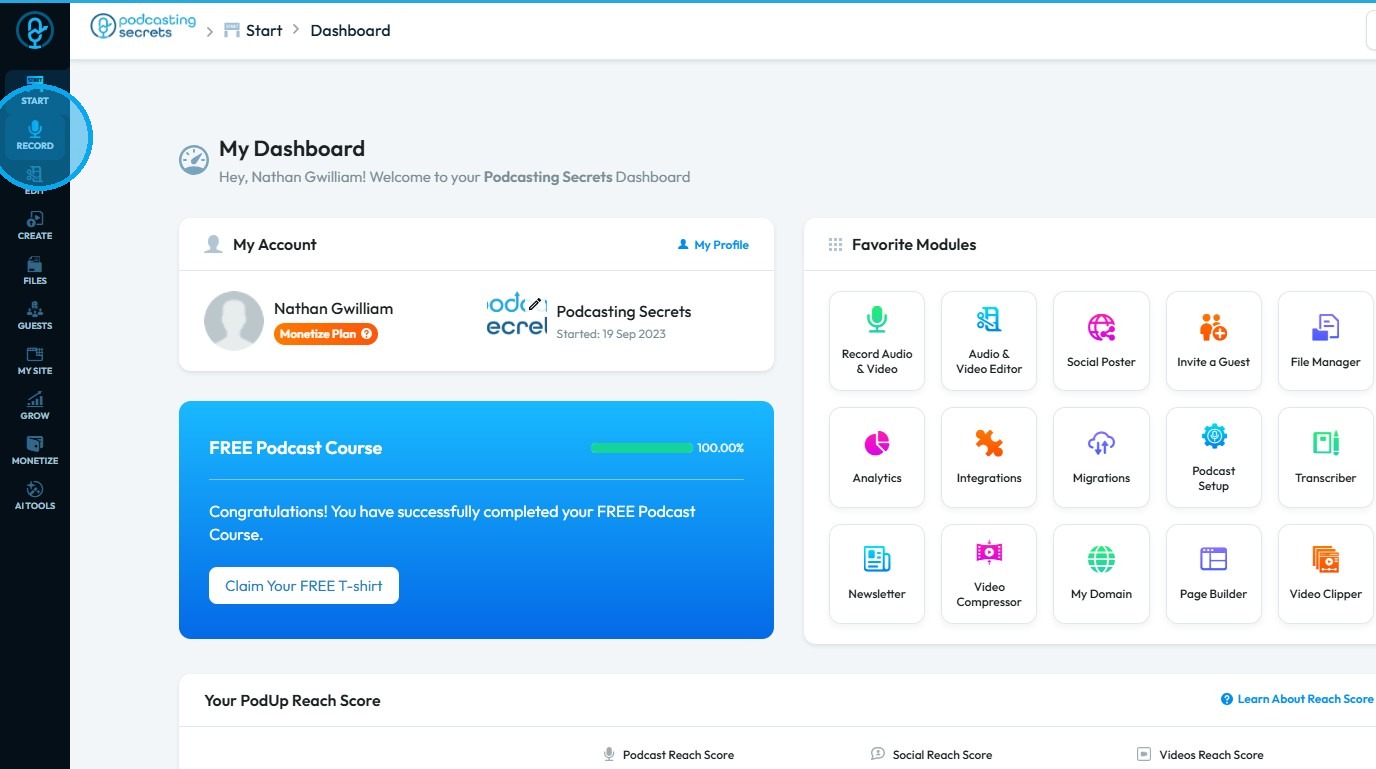Open the Integrations module
The width and height of the screenshot is (1376, 769).
[x=989, y=457]
